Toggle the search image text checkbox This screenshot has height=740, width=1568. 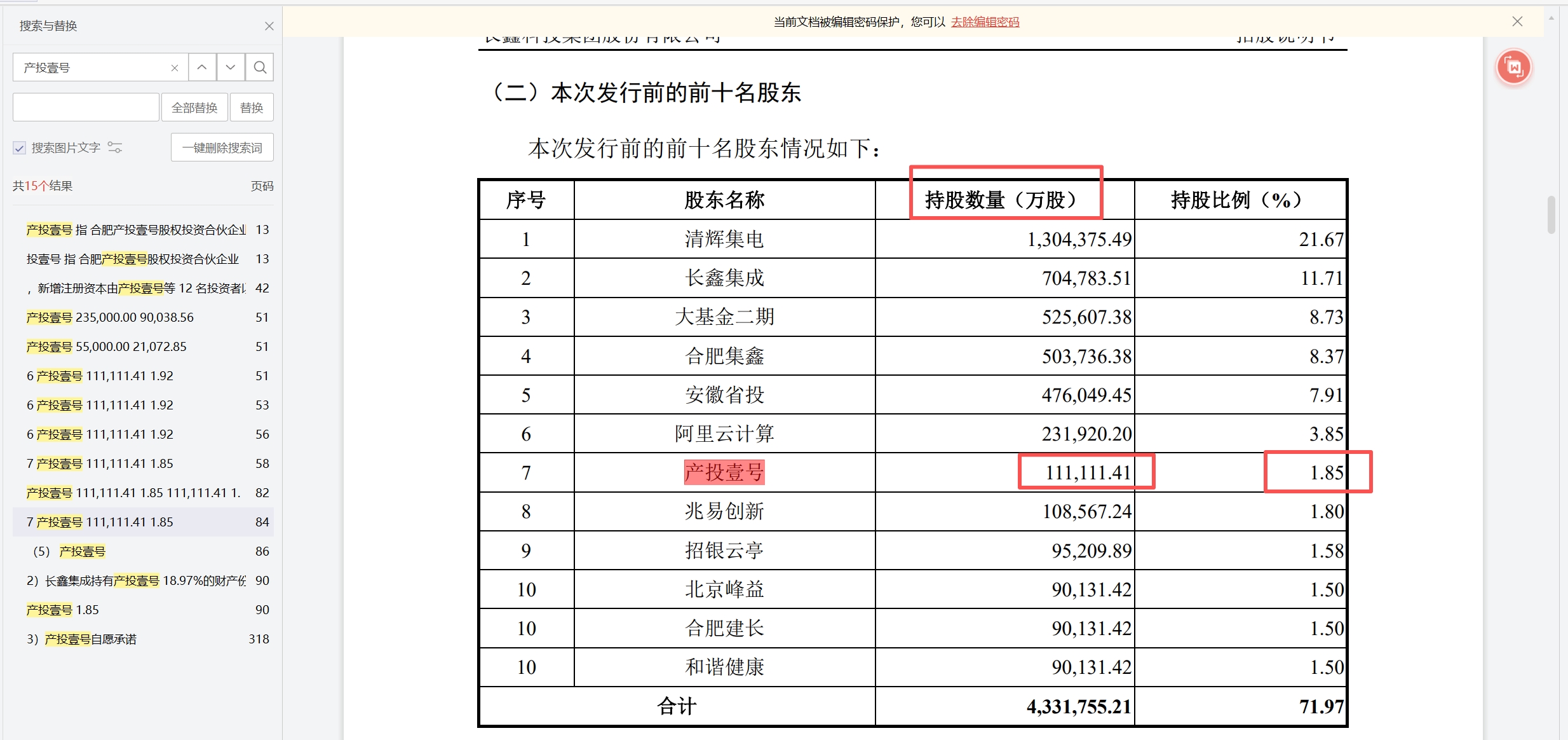point(20,148)
